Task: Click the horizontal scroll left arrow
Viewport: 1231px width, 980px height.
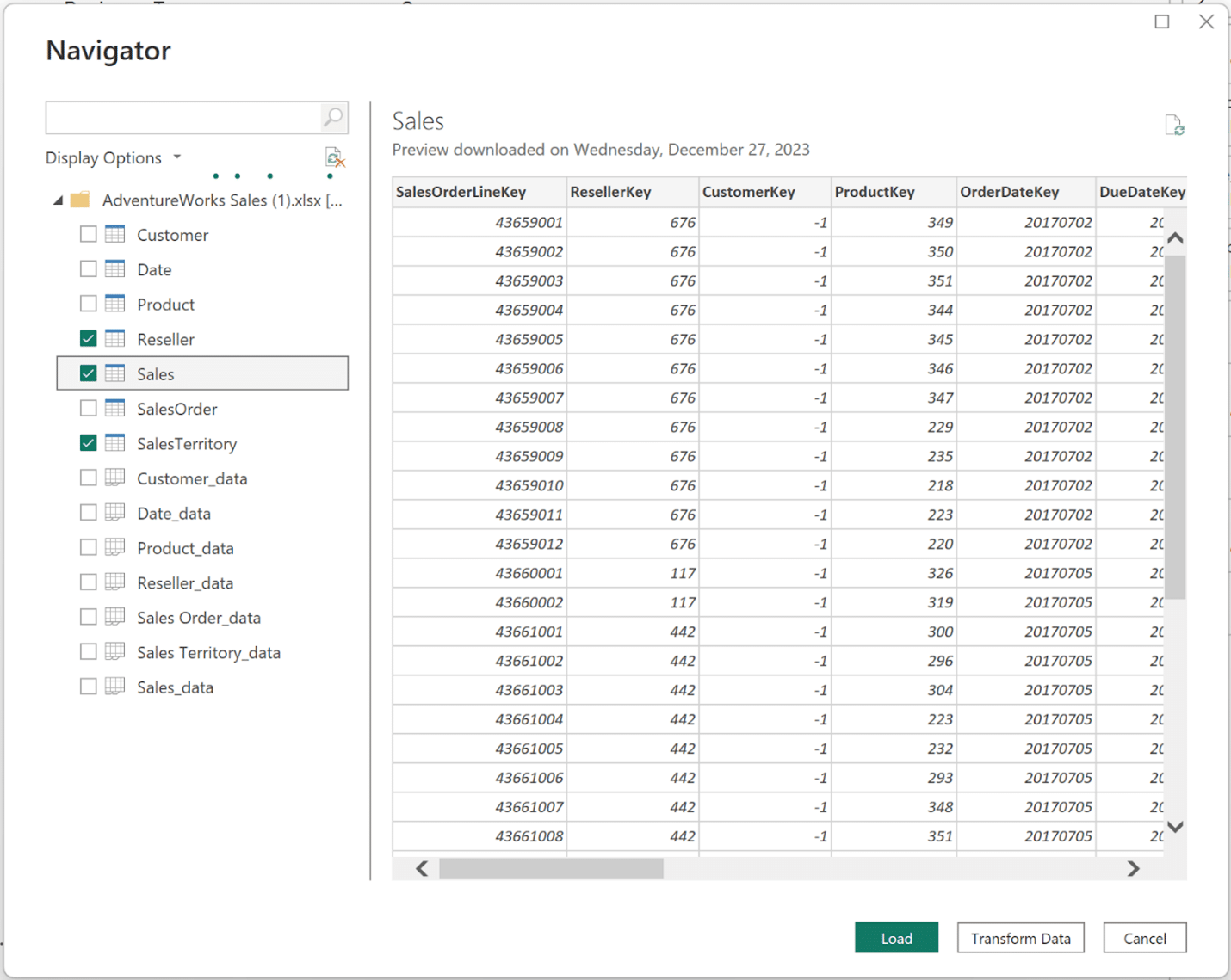Action: coord(422,869)
